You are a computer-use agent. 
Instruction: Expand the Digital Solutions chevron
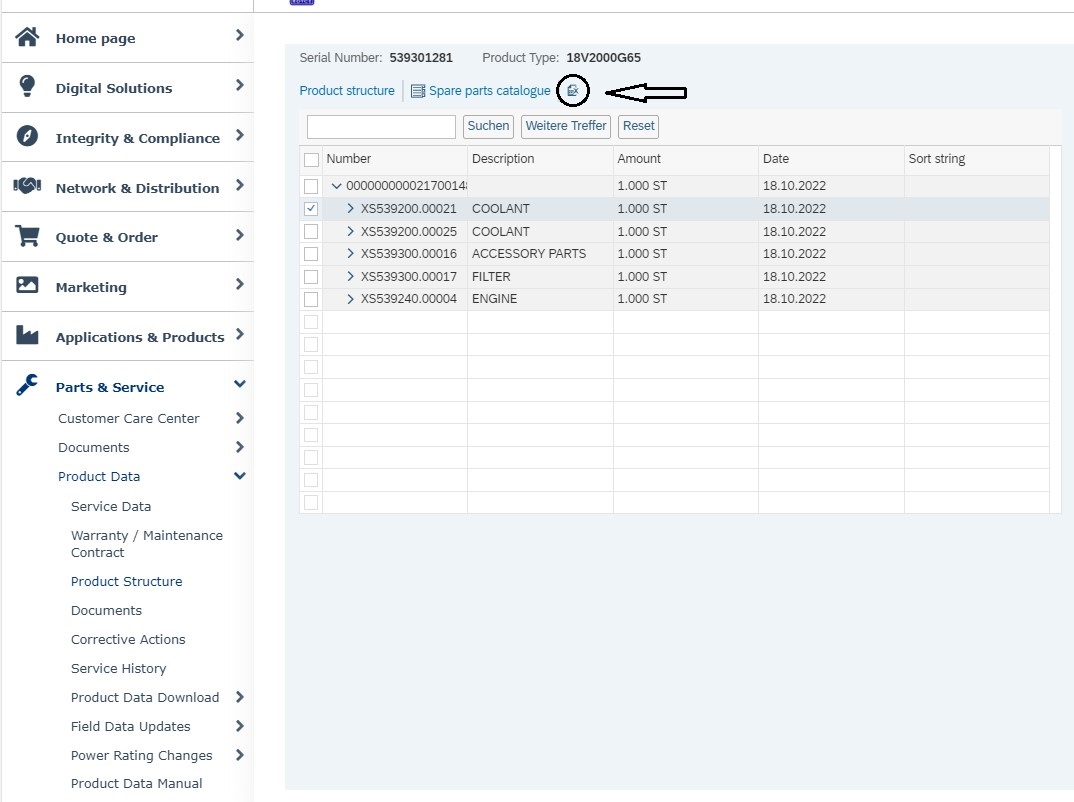[x=240, y=85]
